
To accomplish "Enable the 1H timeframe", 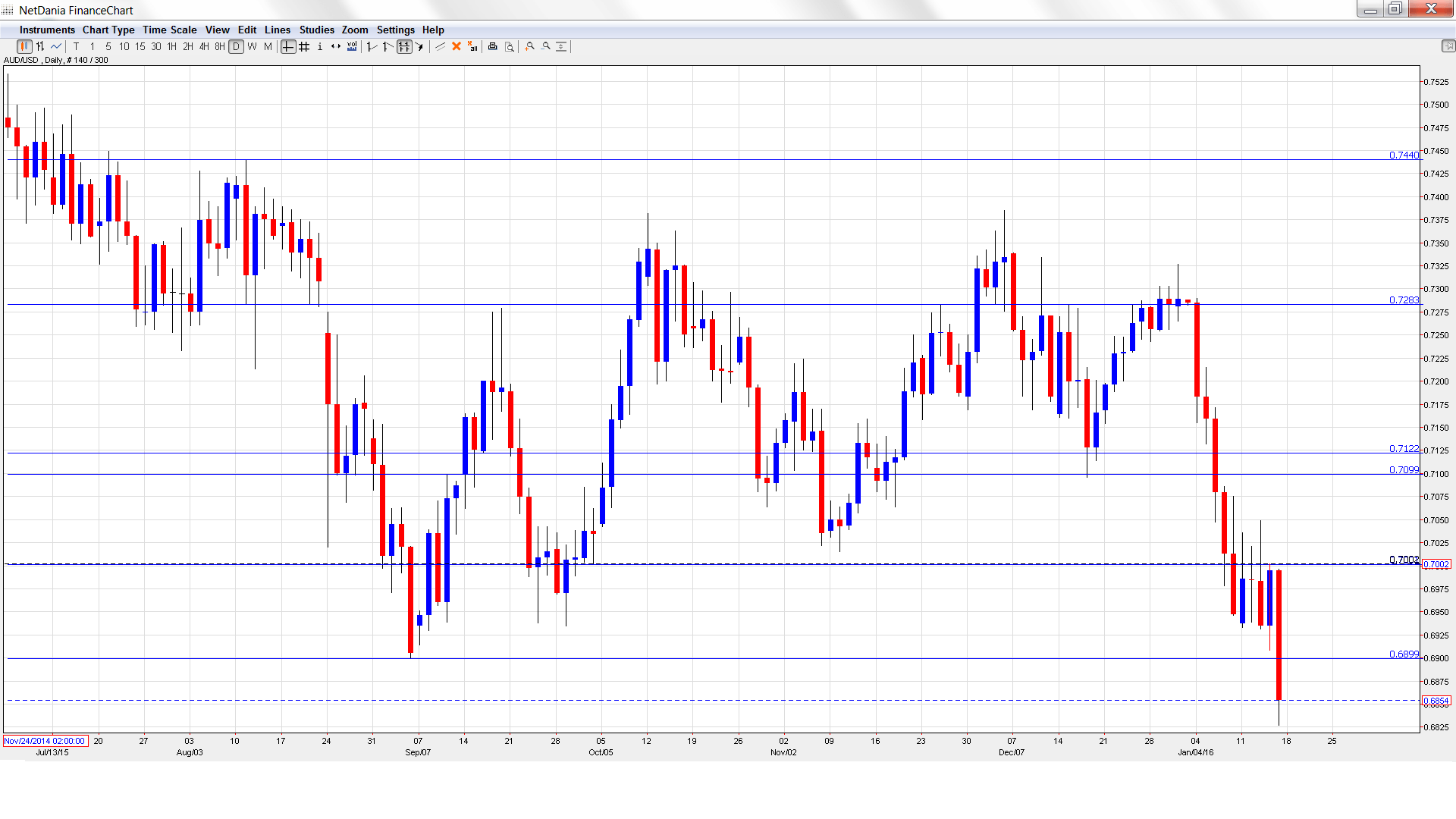I will click(x=171, y=46).
